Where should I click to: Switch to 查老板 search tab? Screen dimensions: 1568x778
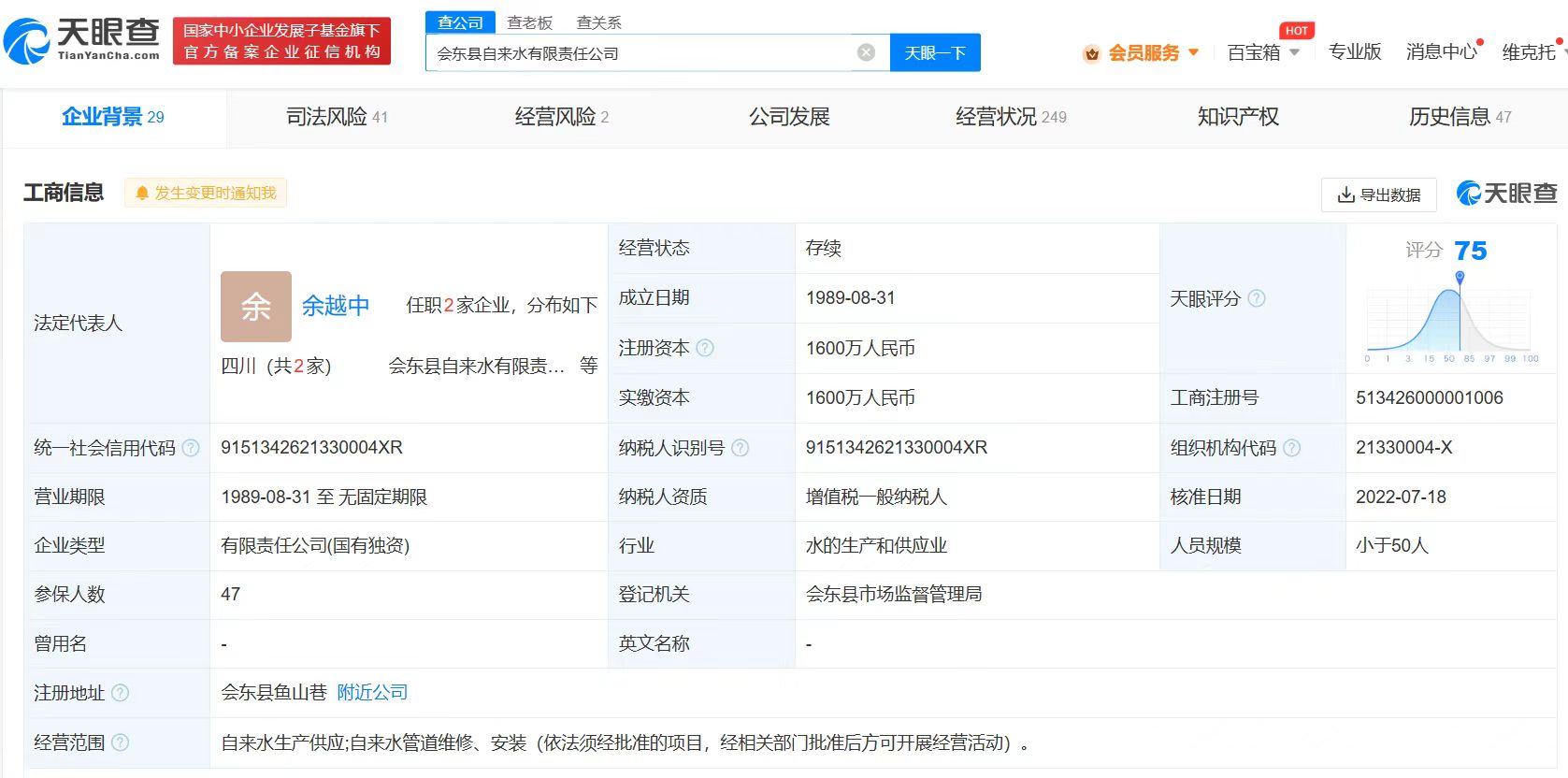click(x=529, y=22)
